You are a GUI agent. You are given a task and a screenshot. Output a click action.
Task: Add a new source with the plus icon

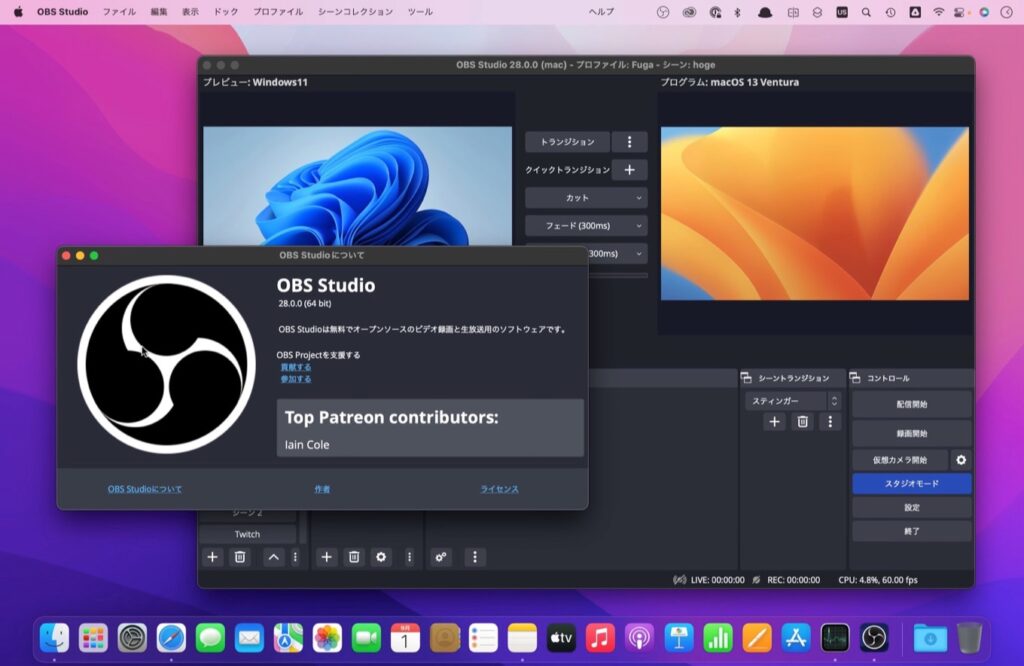pos(326,557)
